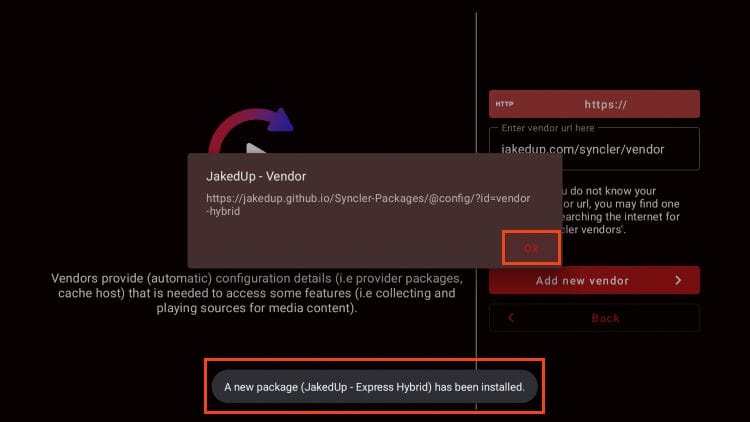Click the chevron on Add new vendor

[678, 280]
